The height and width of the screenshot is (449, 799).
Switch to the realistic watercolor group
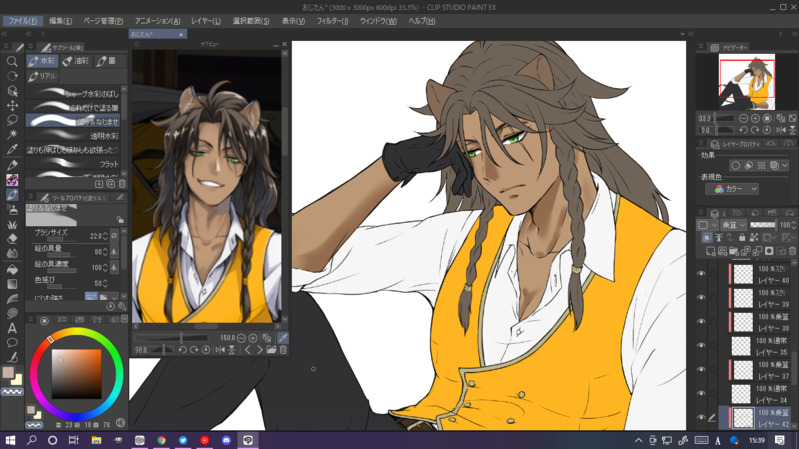point(43,76)
